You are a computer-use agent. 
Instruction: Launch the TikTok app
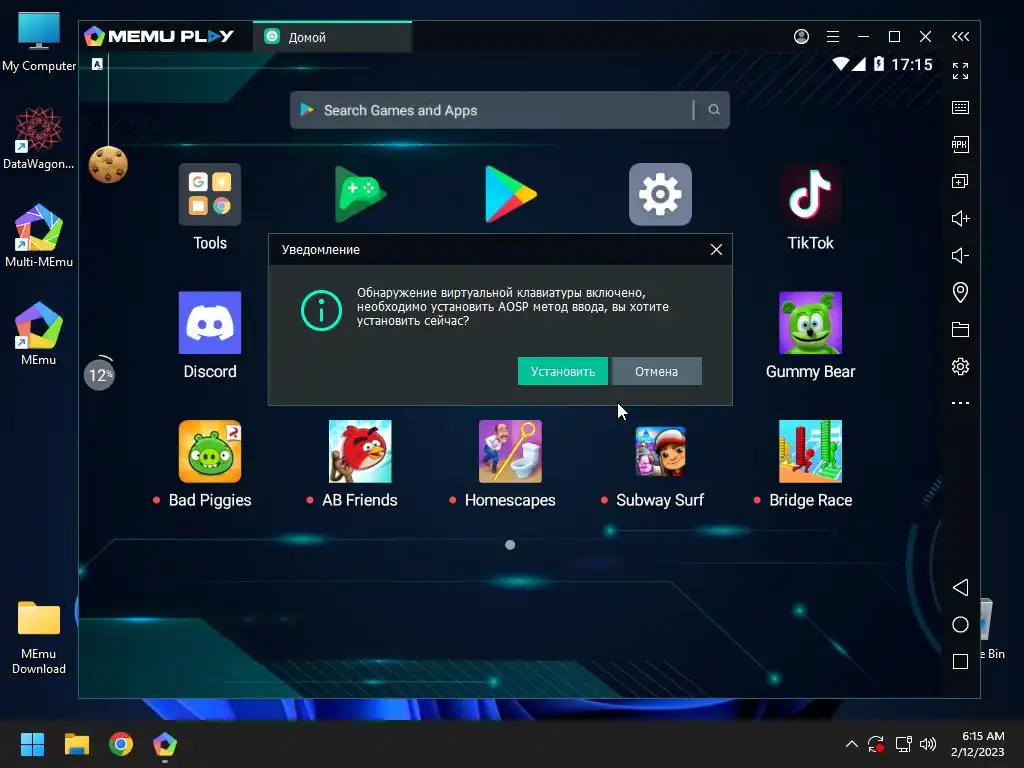[810, 195]
